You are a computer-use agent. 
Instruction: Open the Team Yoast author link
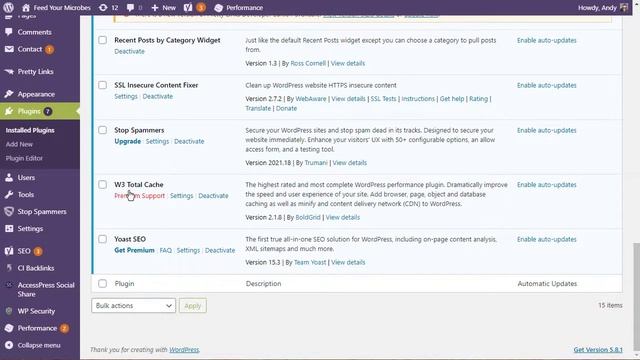pos(310,262)
